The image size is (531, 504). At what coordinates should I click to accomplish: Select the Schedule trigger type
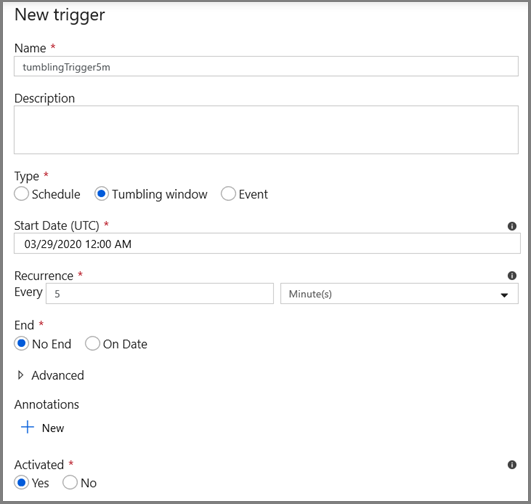[21, 194]
